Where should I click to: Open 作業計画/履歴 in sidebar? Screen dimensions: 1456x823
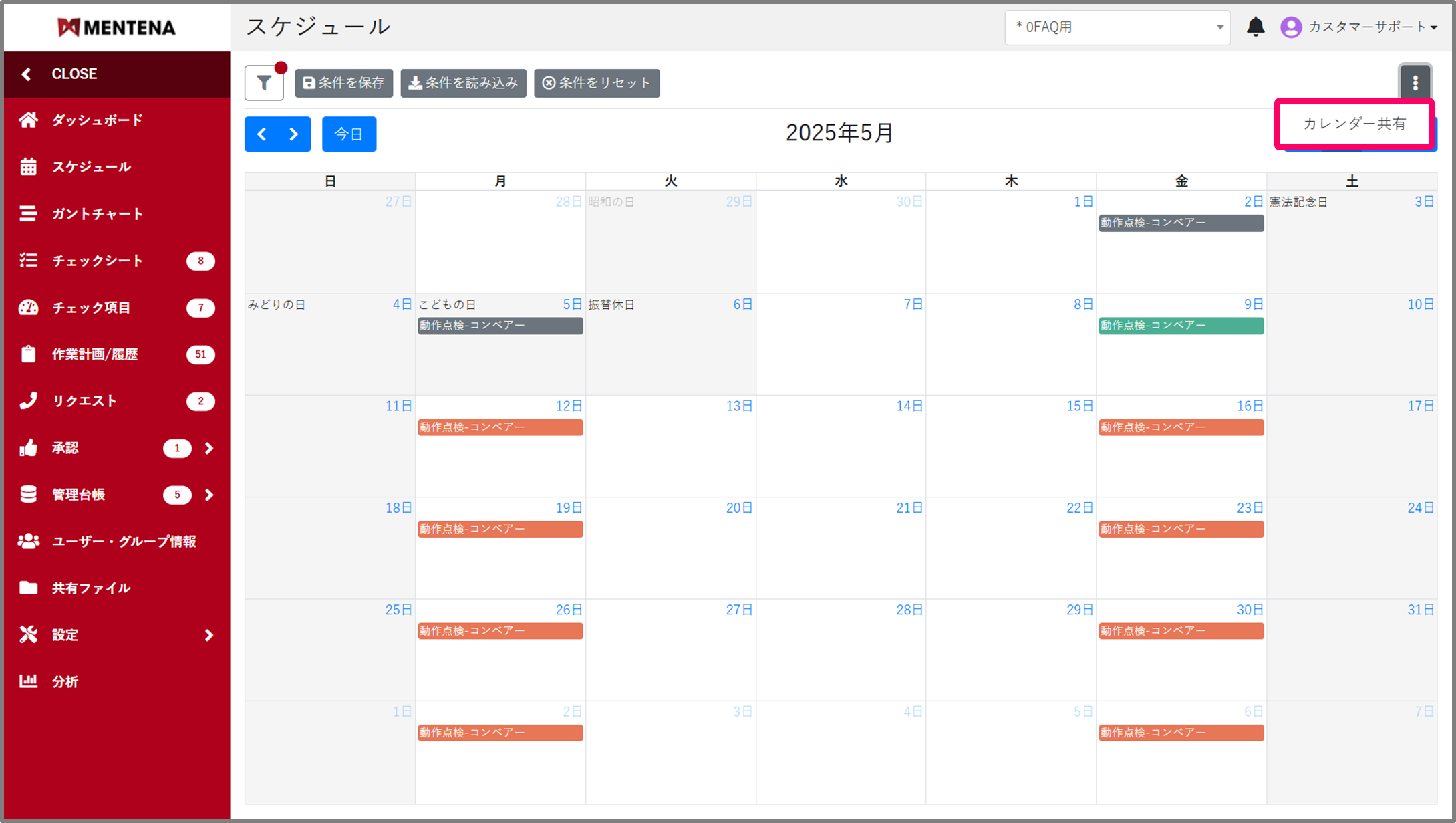click(x=95, y=354)
